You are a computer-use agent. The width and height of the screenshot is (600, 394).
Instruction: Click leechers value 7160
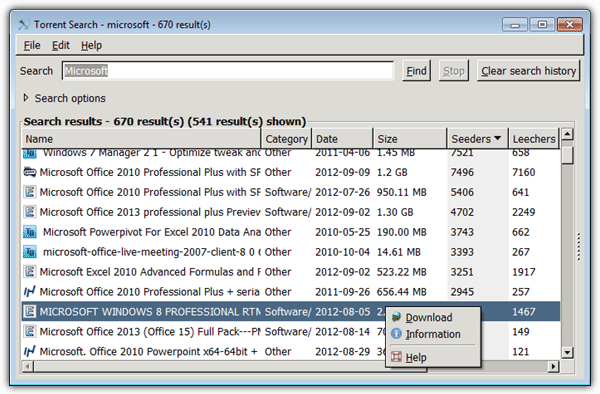[523, 172]
